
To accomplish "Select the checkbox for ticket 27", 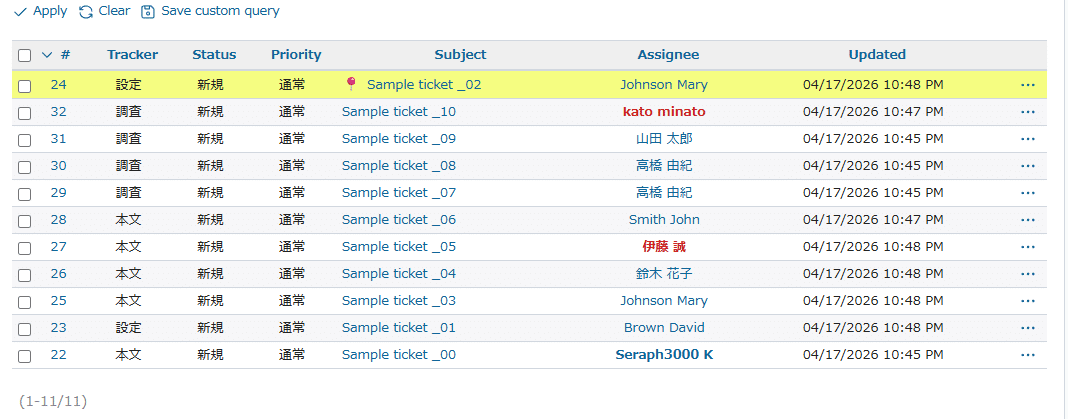I will (25, 247).
